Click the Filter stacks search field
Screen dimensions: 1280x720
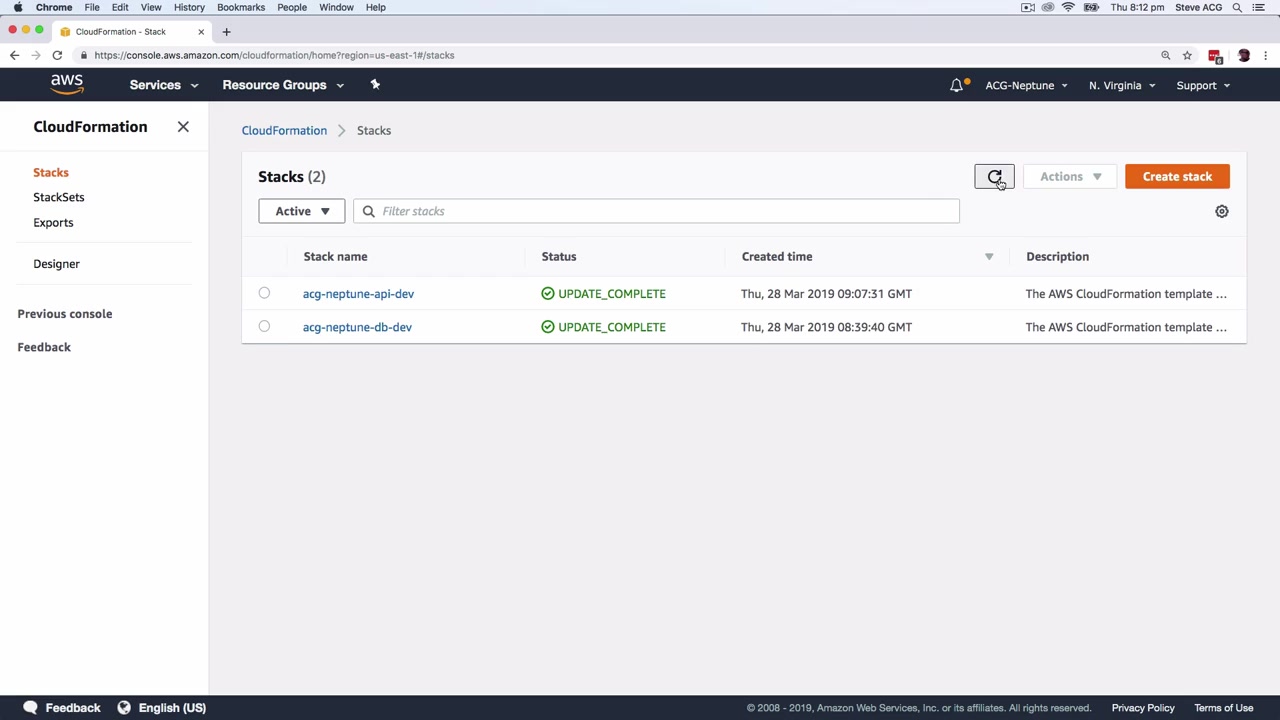(x=656, y=211)
